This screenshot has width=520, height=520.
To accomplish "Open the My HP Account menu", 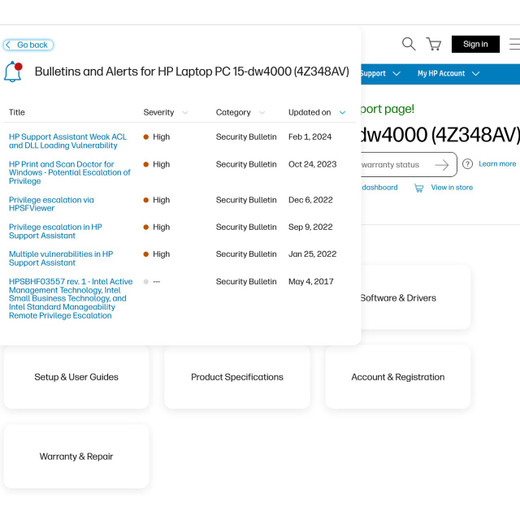I will click(x=448, y=74).
